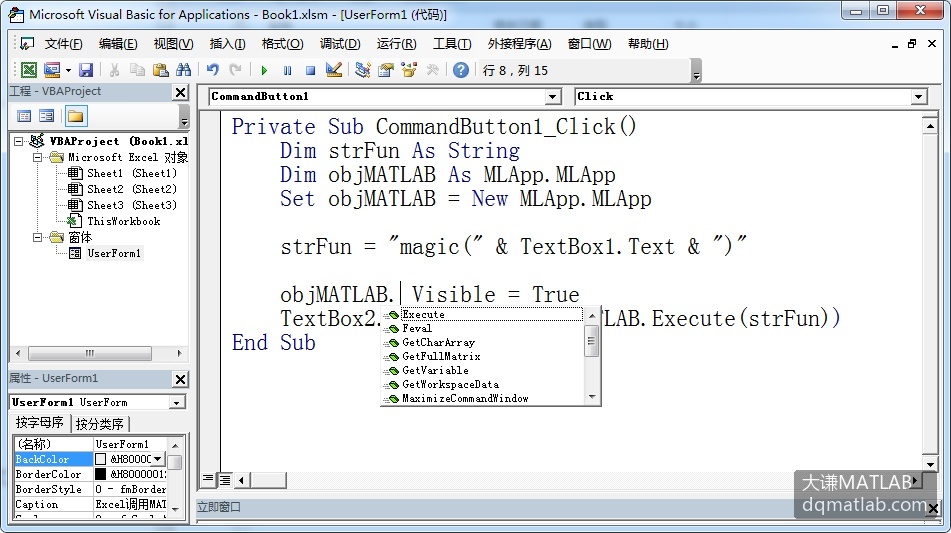Click the Undo arrow icon

coord(212,70)
